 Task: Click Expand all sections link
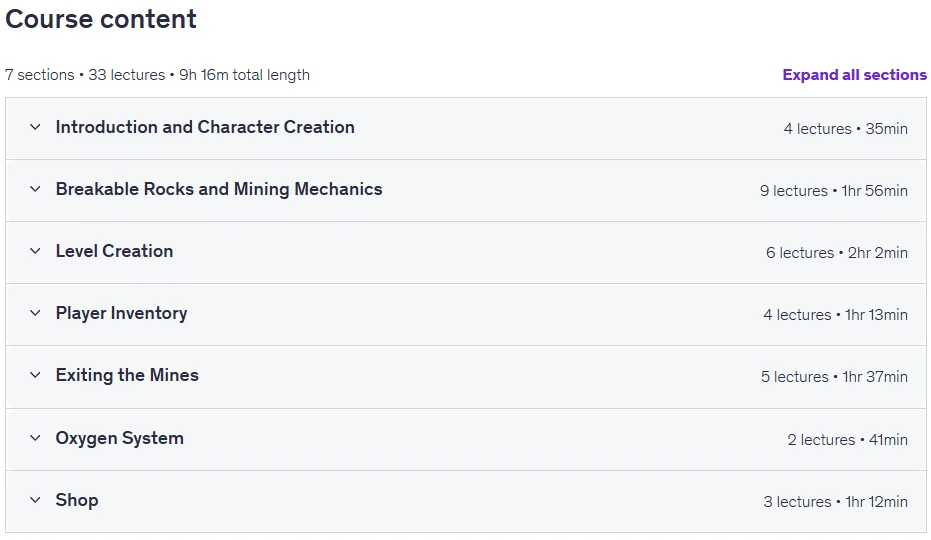854,75
